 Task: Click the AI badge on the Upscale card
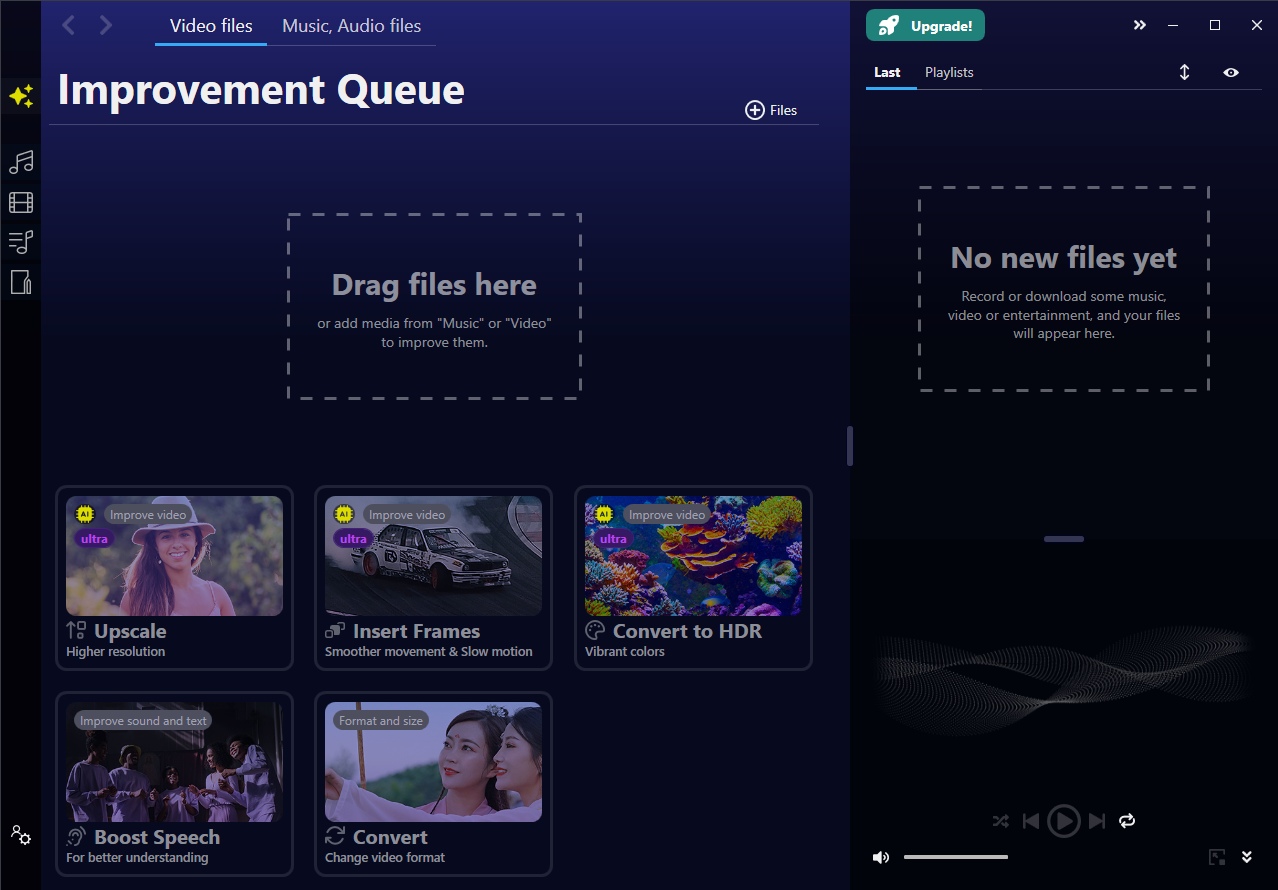point(85,515)
